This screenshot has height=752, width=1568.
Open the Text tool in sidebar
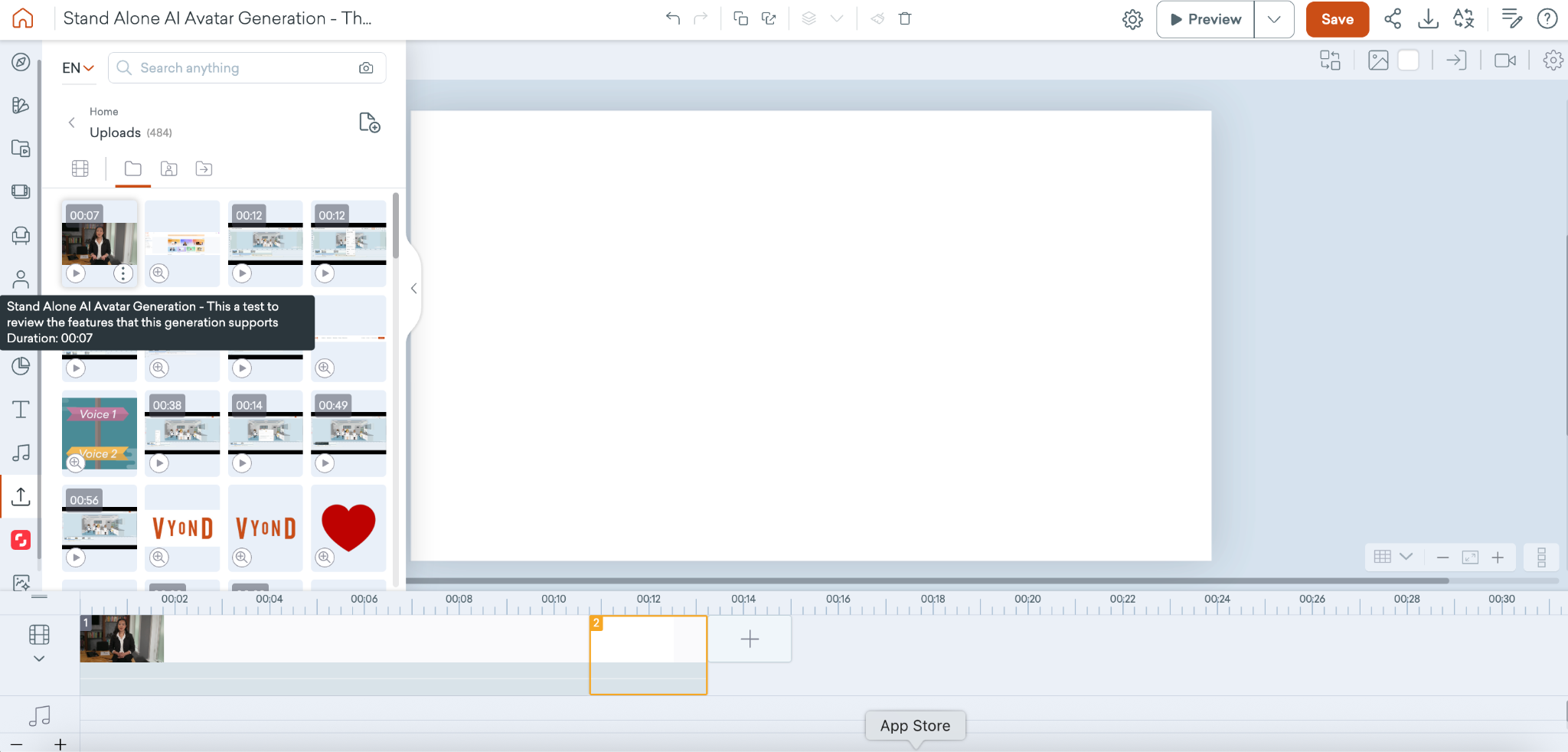click(21, 410)
